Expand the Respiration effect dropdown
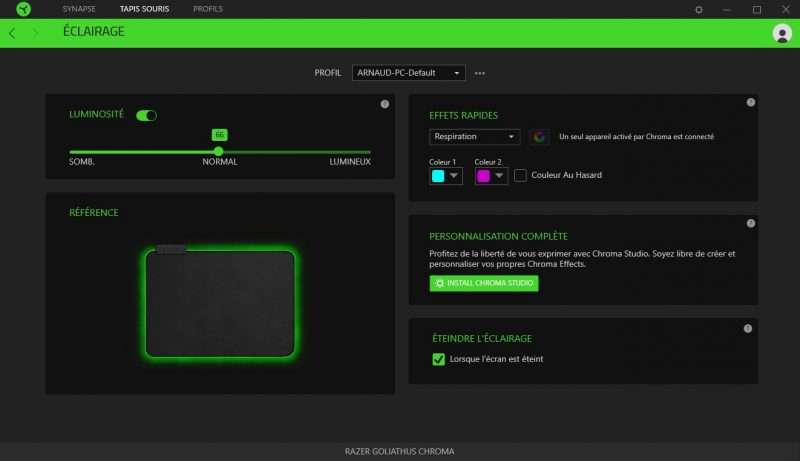The width and height of the screenshot is (800, 461). (x=474, y=137)
